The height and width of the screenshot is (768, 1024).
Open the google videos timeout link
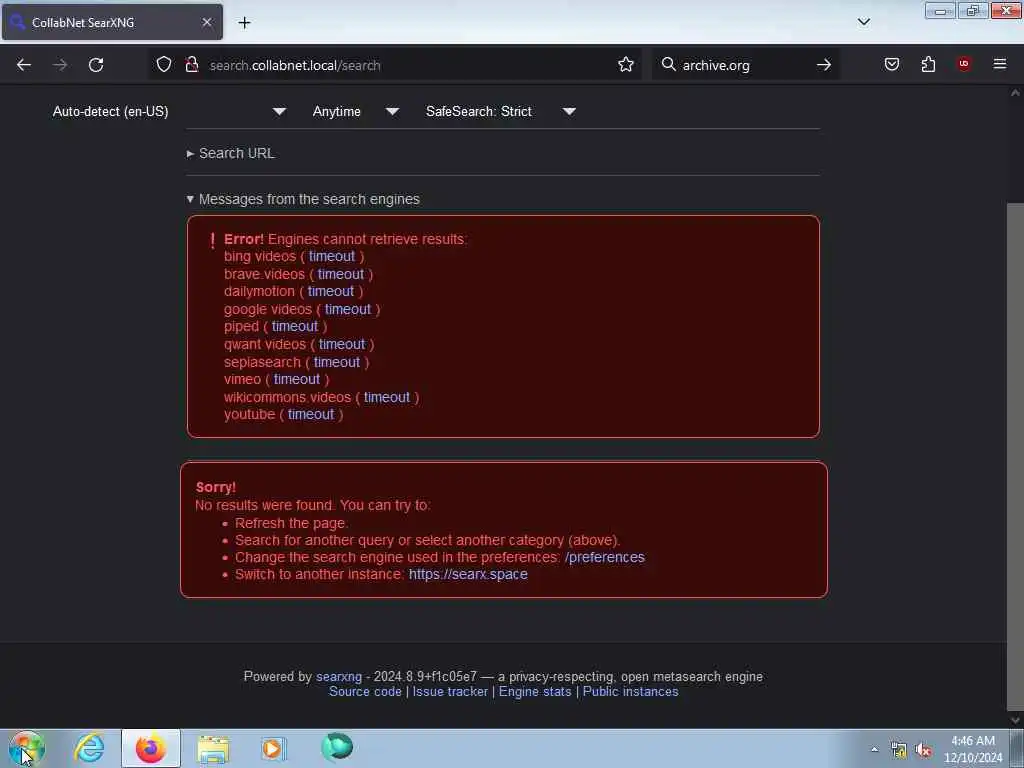[x=347, y=310]
